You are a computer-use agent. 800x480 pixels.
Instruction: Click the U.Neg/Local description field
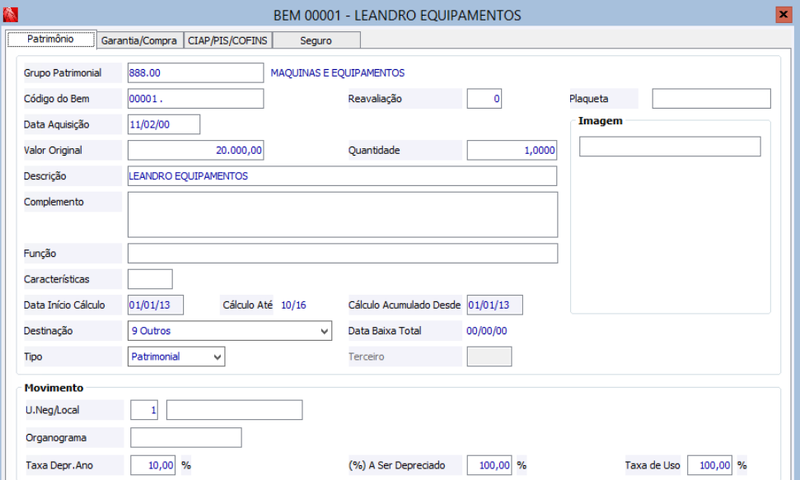tap(234, 410)
